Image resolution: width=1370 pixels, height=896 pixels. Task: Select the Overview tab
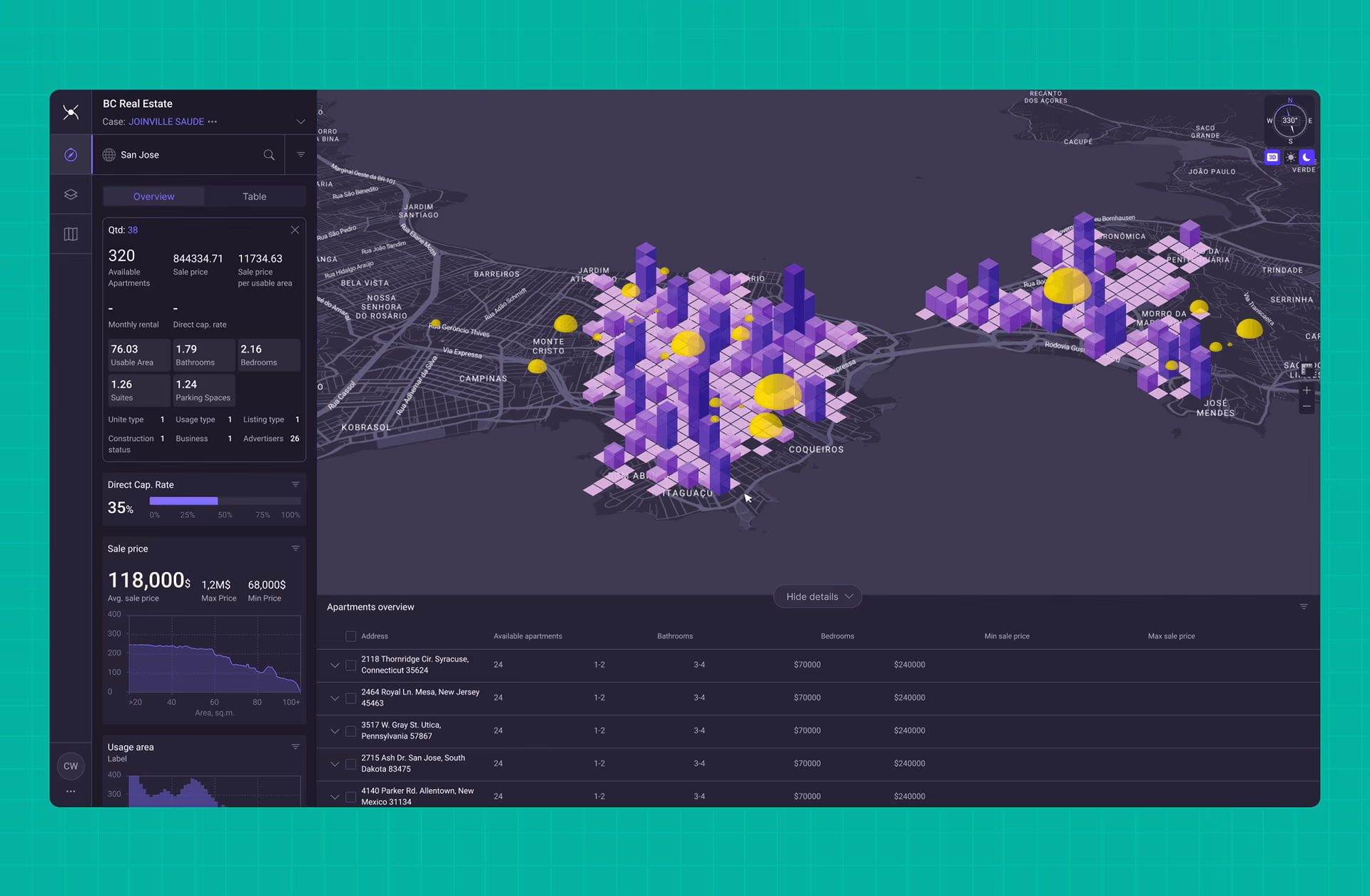click(153, 196)
